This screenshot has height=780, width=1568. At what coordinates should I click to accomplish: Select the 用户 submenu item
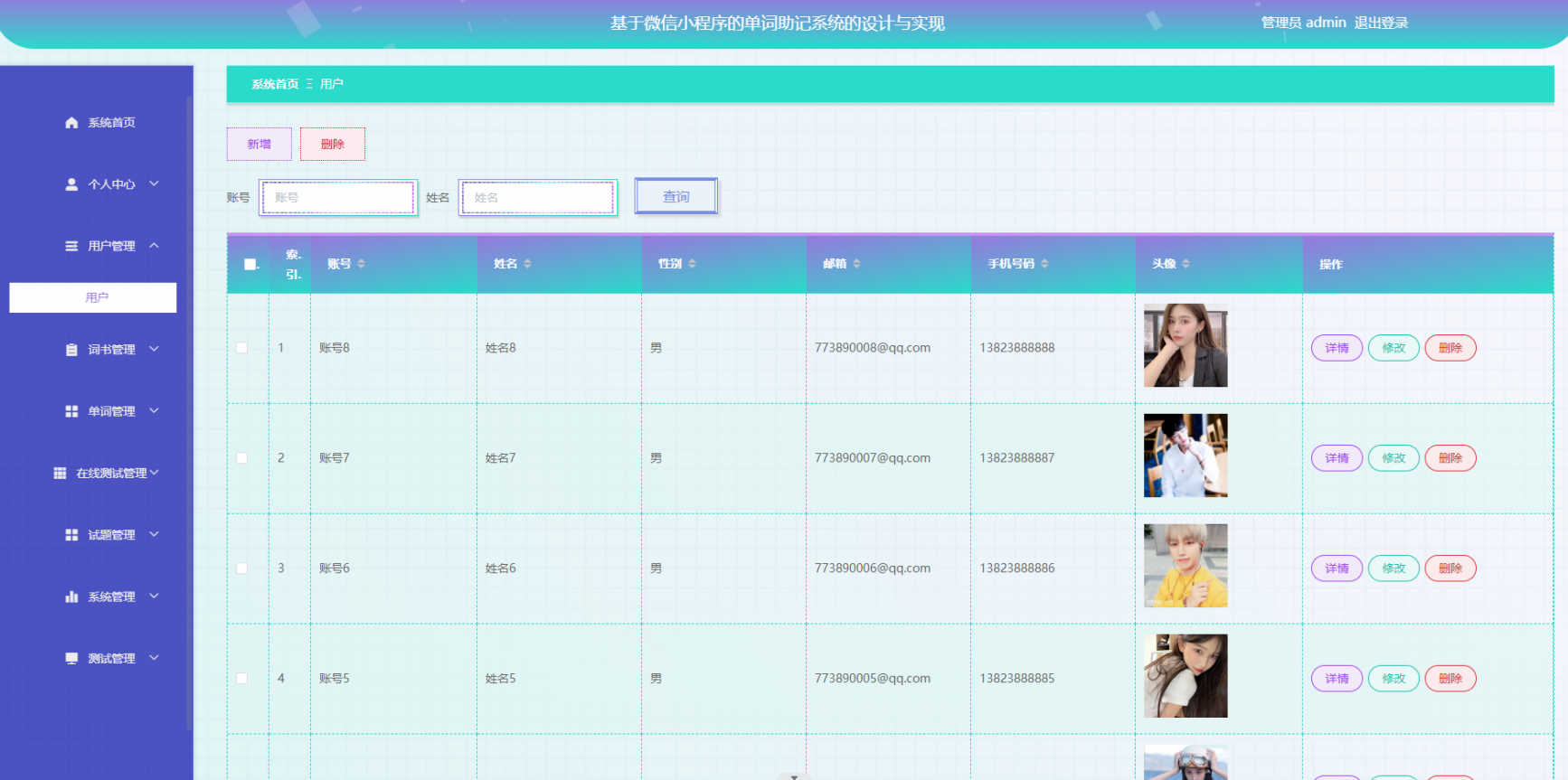pyautogui.click(x=93, y=297)
